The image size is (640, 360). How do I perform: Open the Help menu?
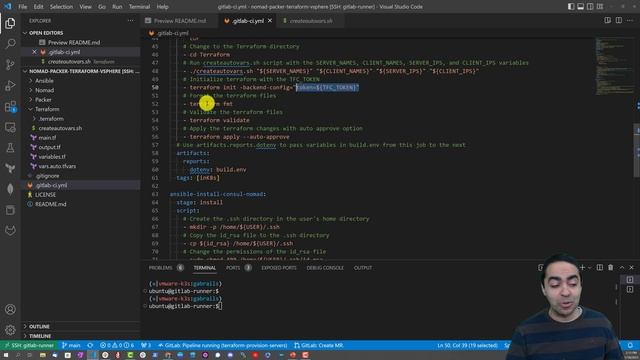point(162,7)
